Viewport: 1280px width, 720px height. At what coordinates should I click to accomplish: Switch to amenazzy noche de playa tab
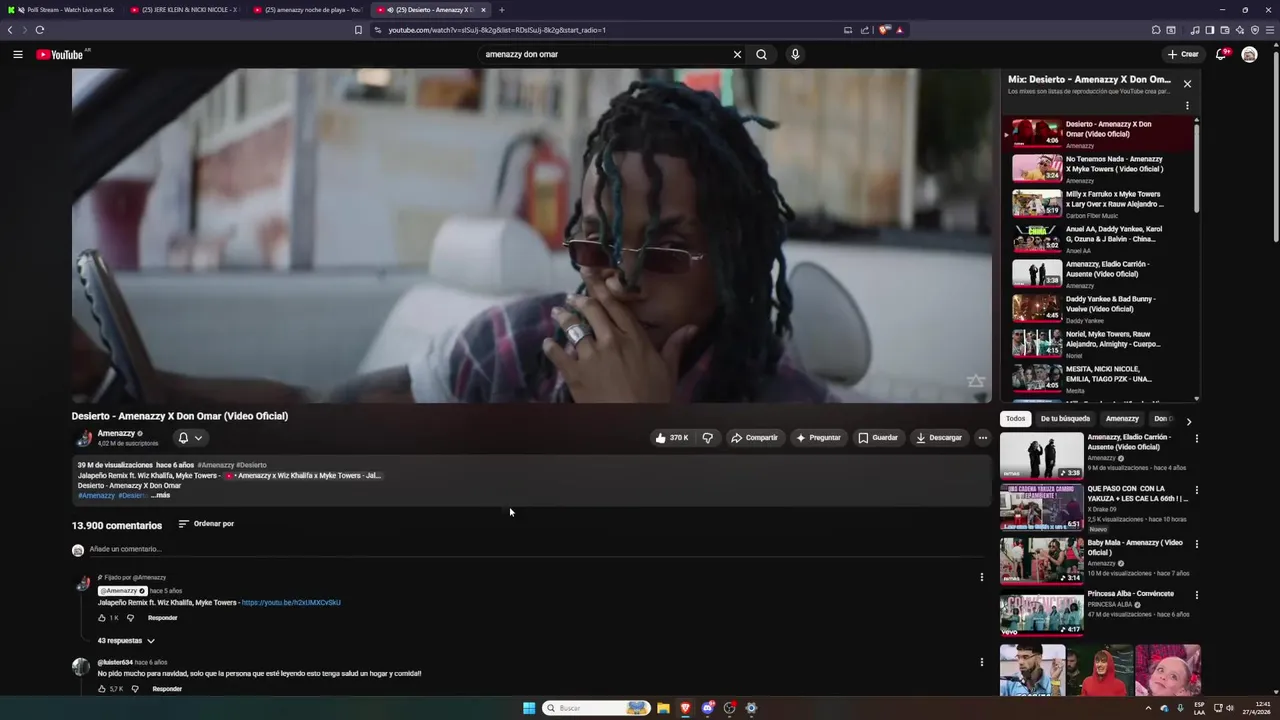pos(308,10)
